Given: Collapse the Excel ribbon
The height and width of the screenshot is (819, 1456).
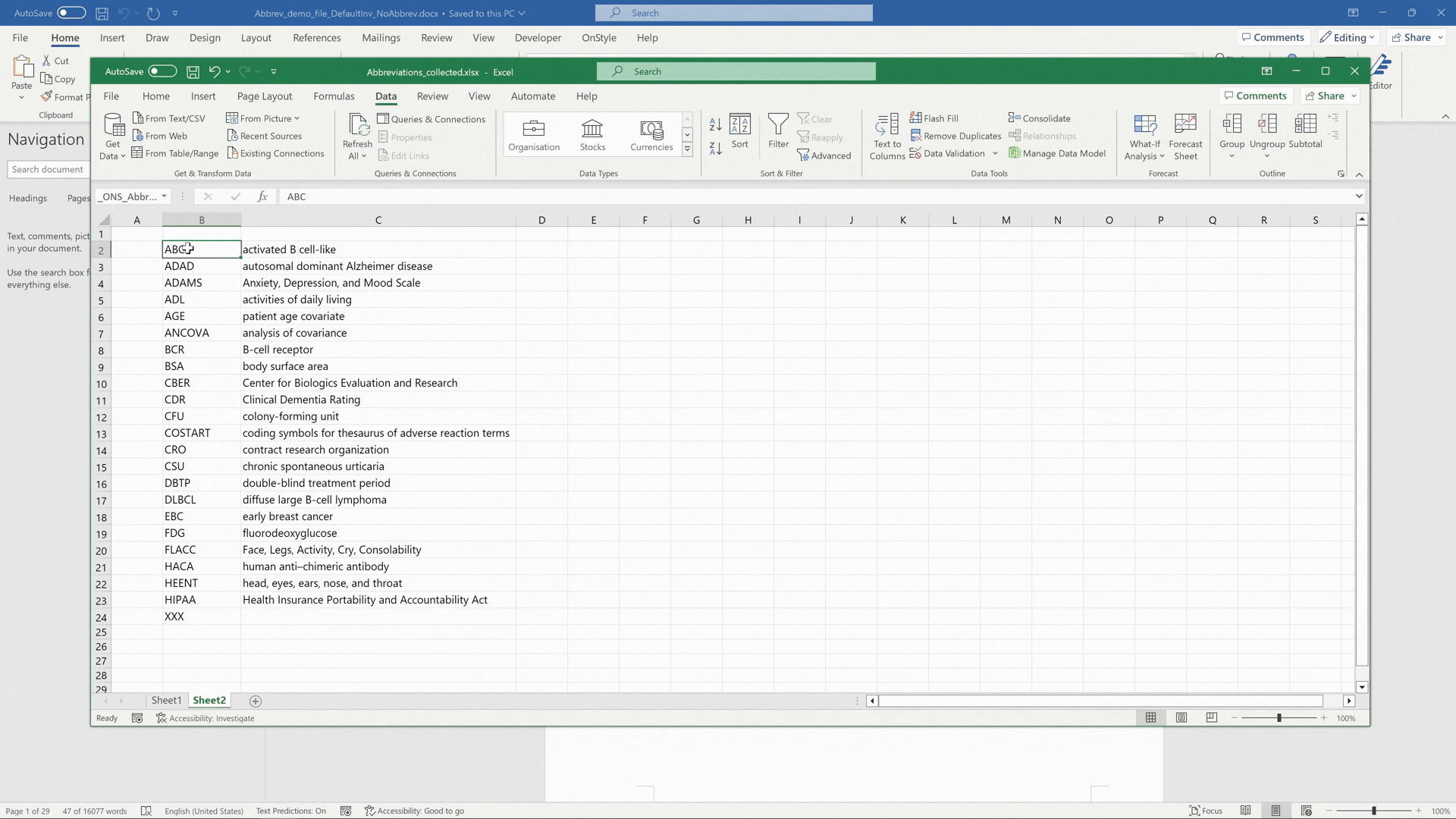Looking at the screenshot, I should pos(1359,174).
